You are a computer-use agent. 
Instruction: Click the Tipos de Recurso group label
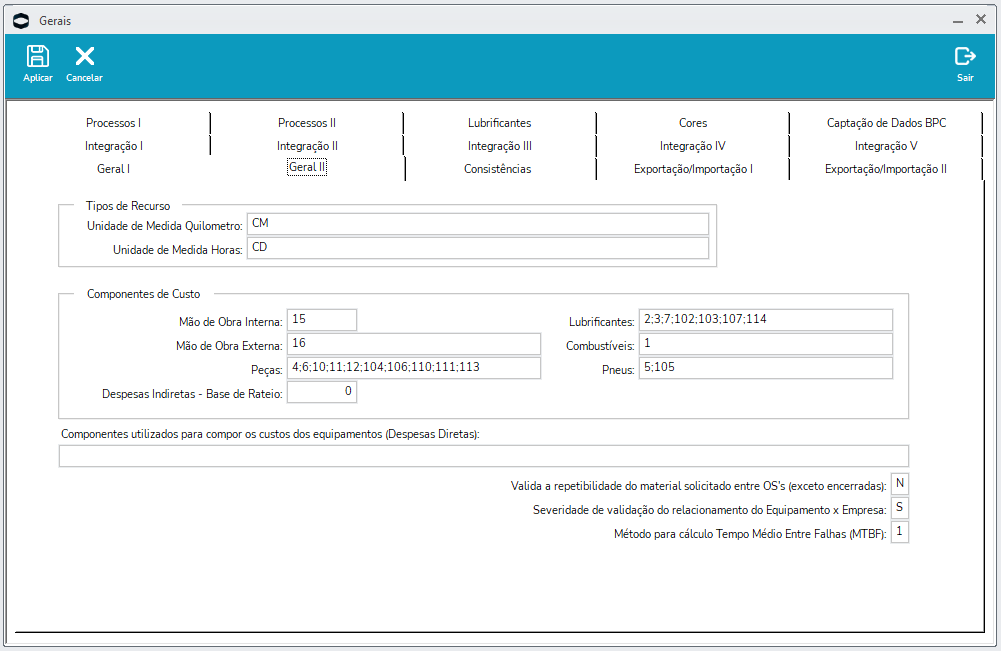128,206
